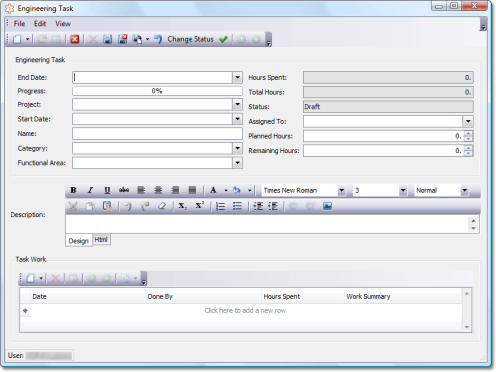
Task: Click the New document icon in main toolbar
Action: point(17,39)
